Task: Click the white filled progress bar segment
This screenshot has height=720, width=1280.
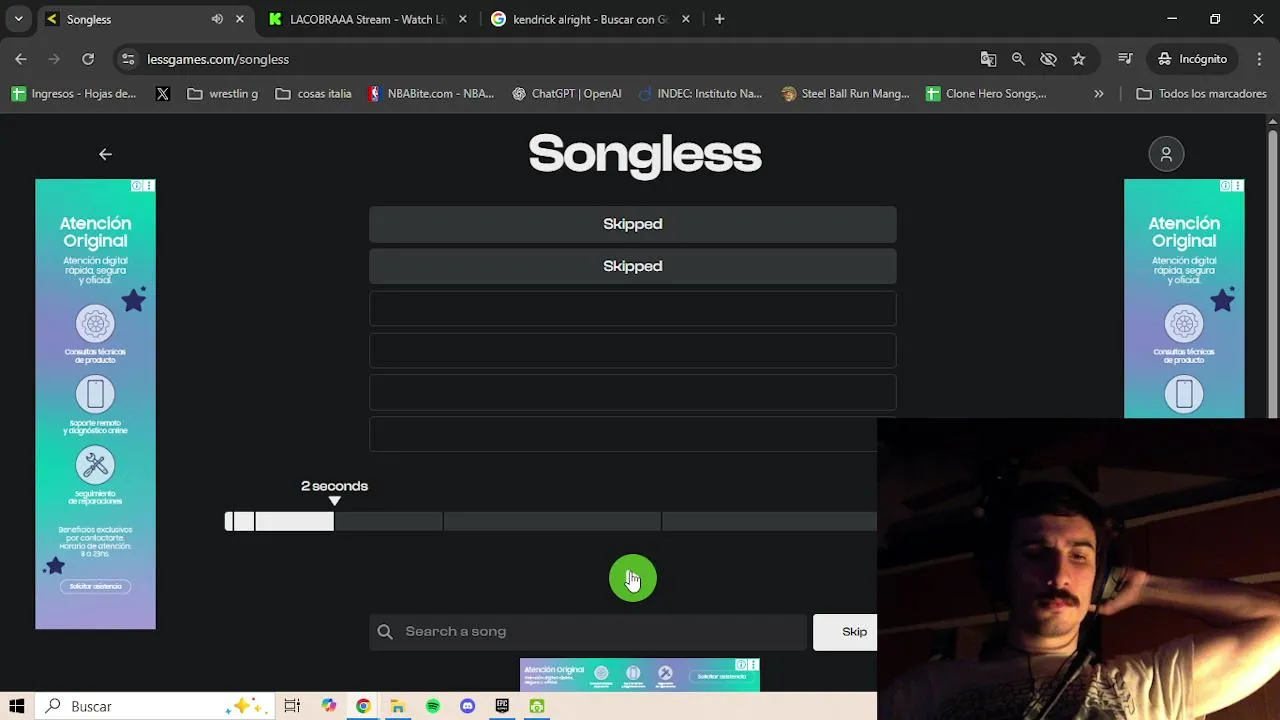Action: tap(294, 521)
